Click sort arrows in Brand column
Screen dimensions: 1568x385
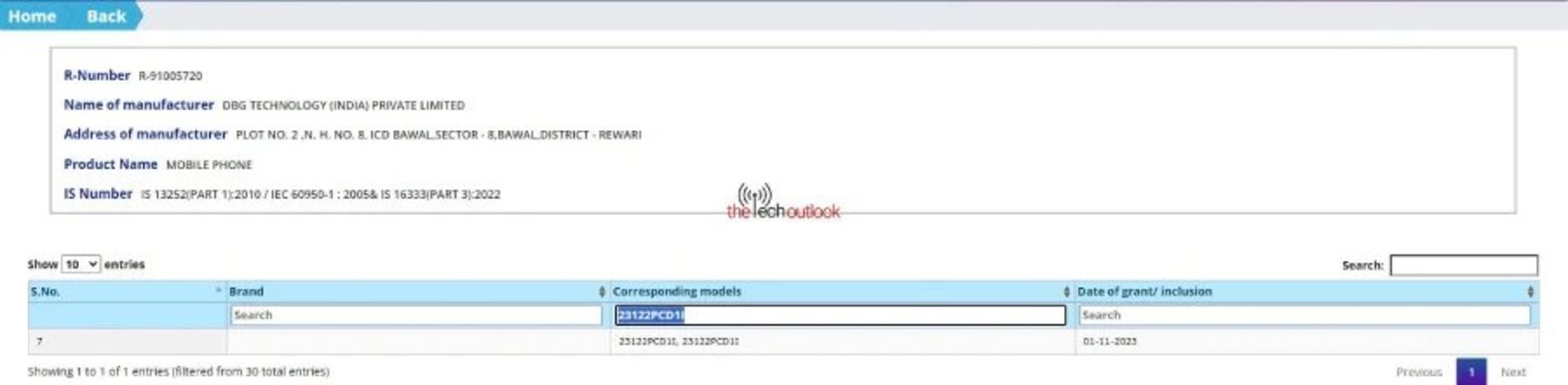[602, 292]
